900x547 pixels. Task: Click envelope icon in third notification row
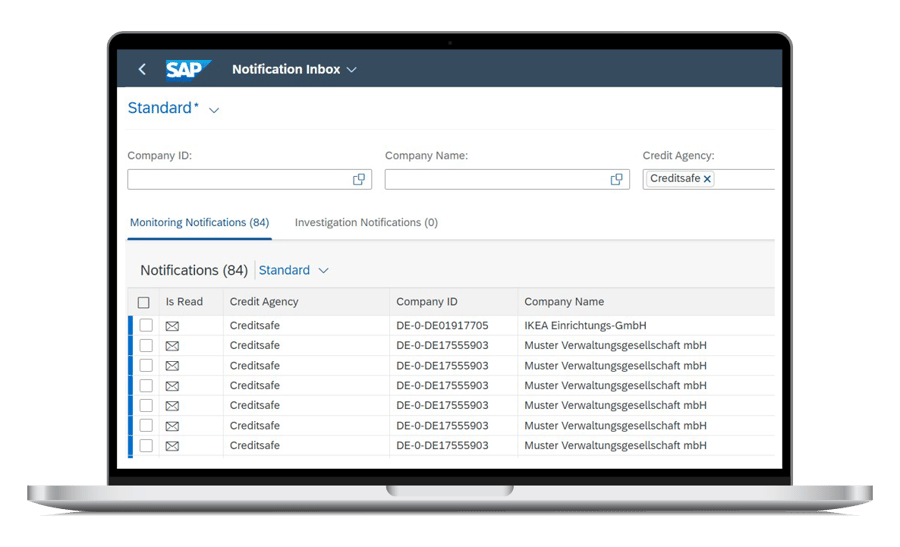coord(172,366)
